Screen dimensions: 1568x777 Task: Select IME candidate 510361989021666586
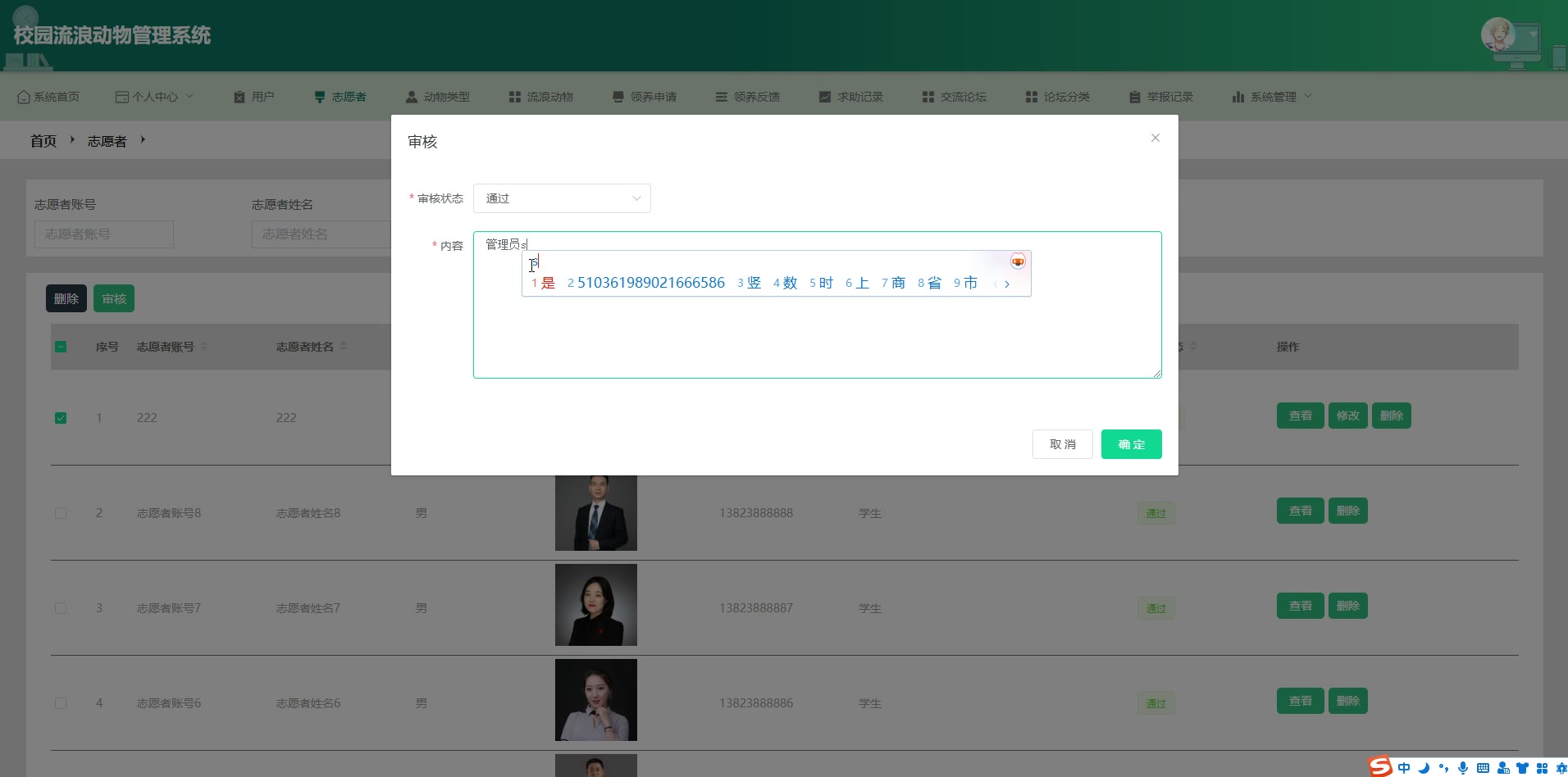pos(646,283)
